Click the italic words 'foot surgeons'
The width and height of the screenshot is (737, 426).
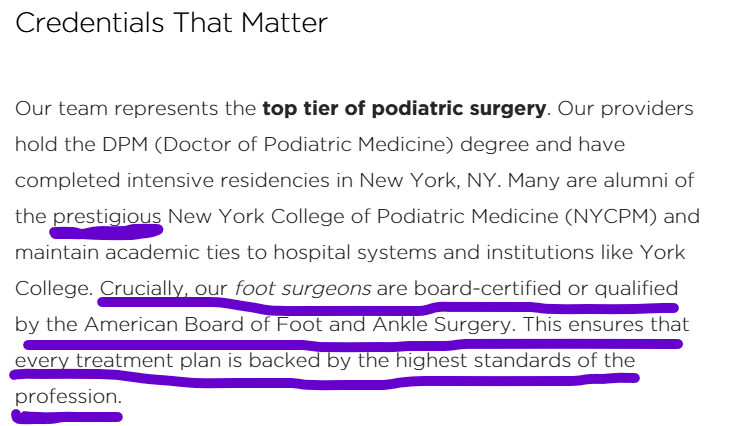tap(303, 288)
